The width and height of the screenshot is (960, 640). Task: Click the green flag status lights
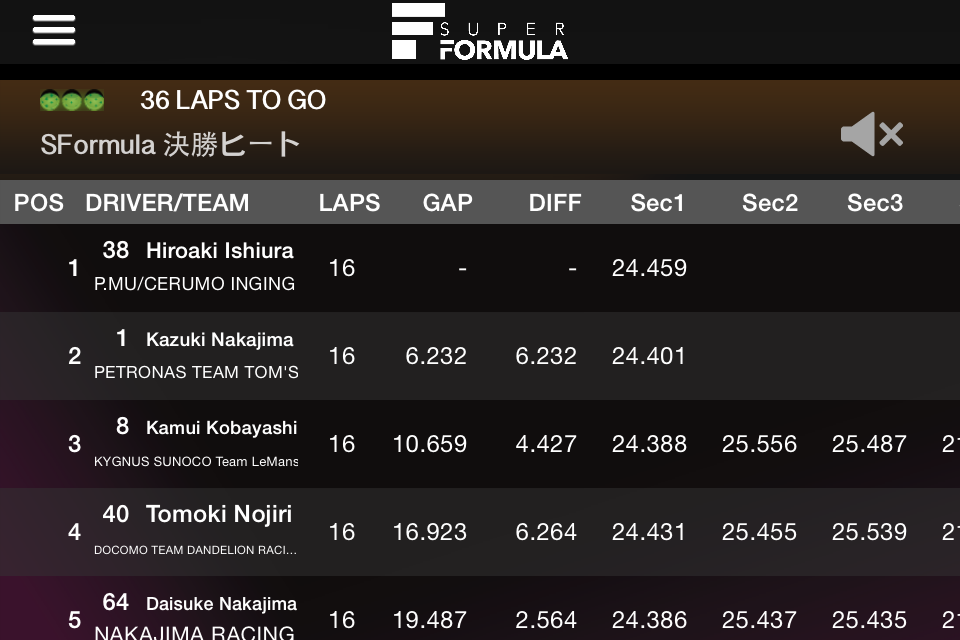click(72, 101)
